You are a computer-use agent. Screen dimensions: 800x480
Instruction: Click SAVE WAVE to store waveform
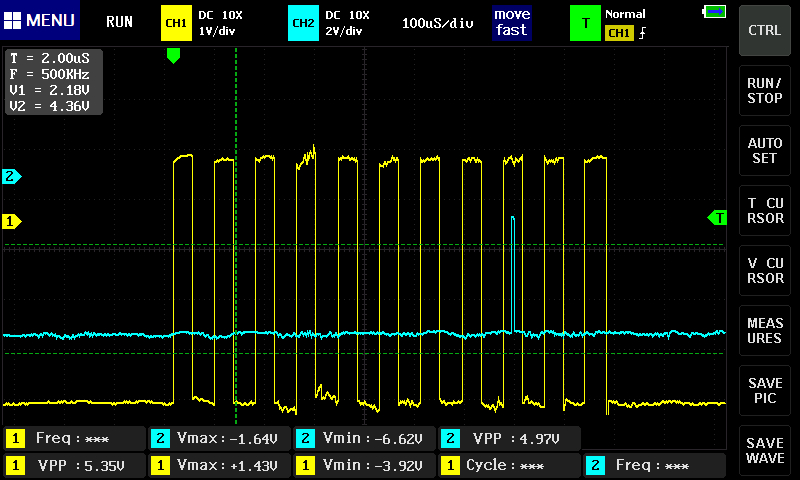765,451
